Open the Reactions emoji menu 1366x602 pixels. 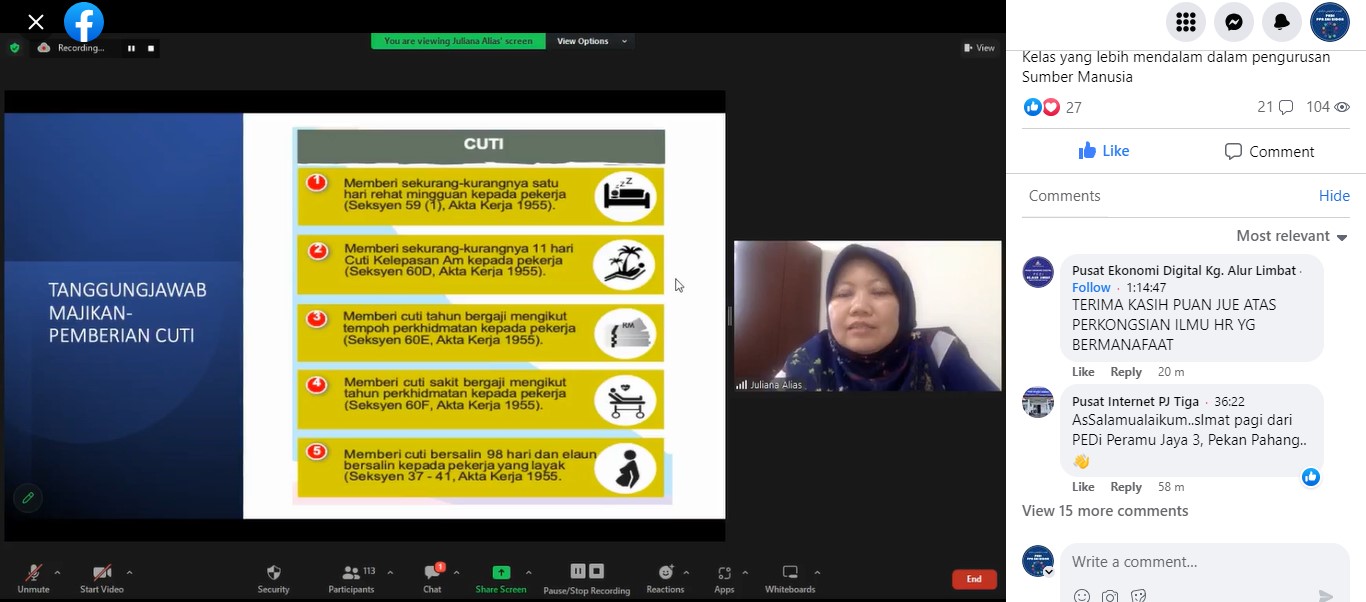click(665, 578)
